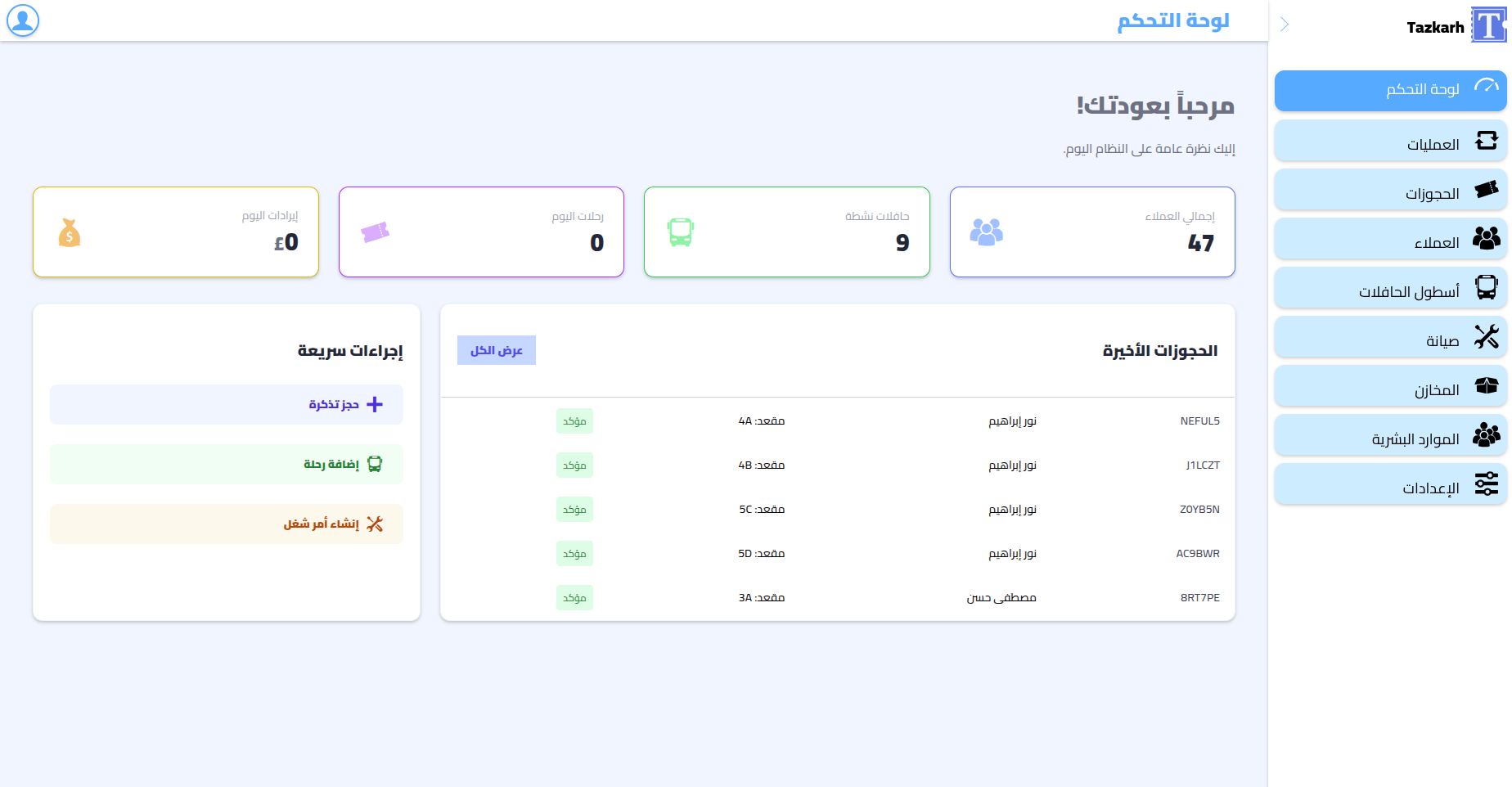1512x787 pixels.
Task: Click the حجز تذكرة quick action button
Action: 227,405
